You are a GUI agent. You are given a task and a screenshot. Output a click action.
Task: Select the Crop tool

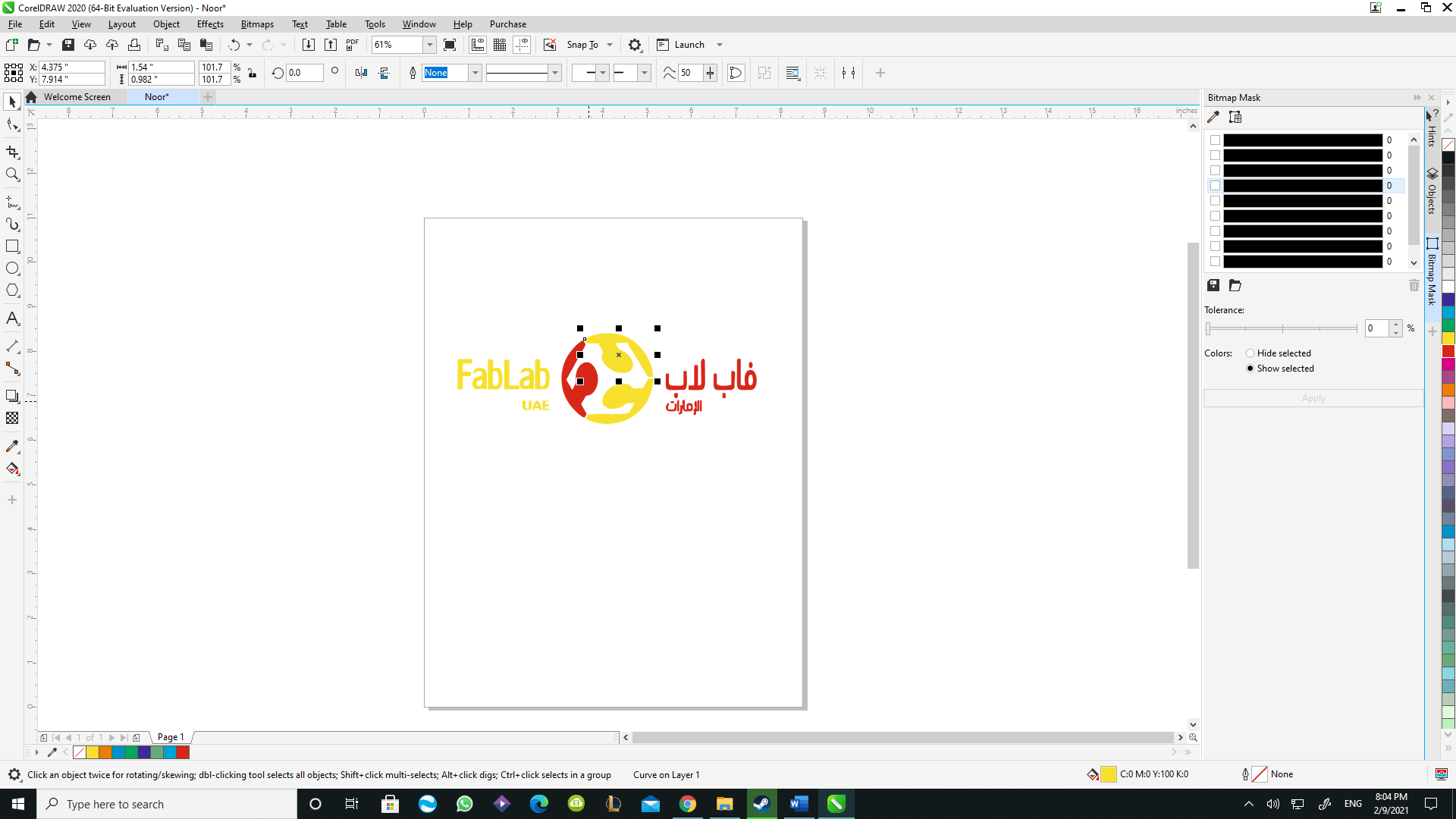[x=12, y=152]
